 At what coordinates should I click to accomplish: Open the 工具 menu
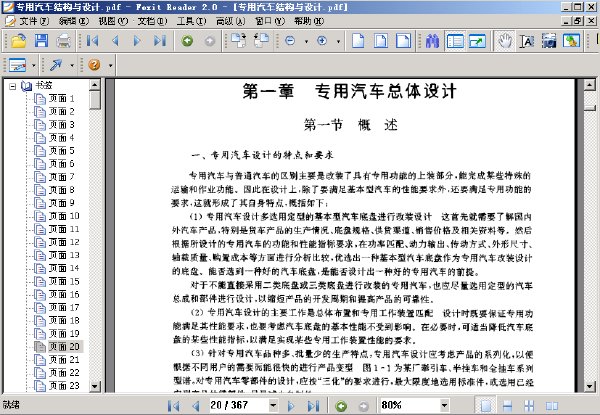coord(191,21)
